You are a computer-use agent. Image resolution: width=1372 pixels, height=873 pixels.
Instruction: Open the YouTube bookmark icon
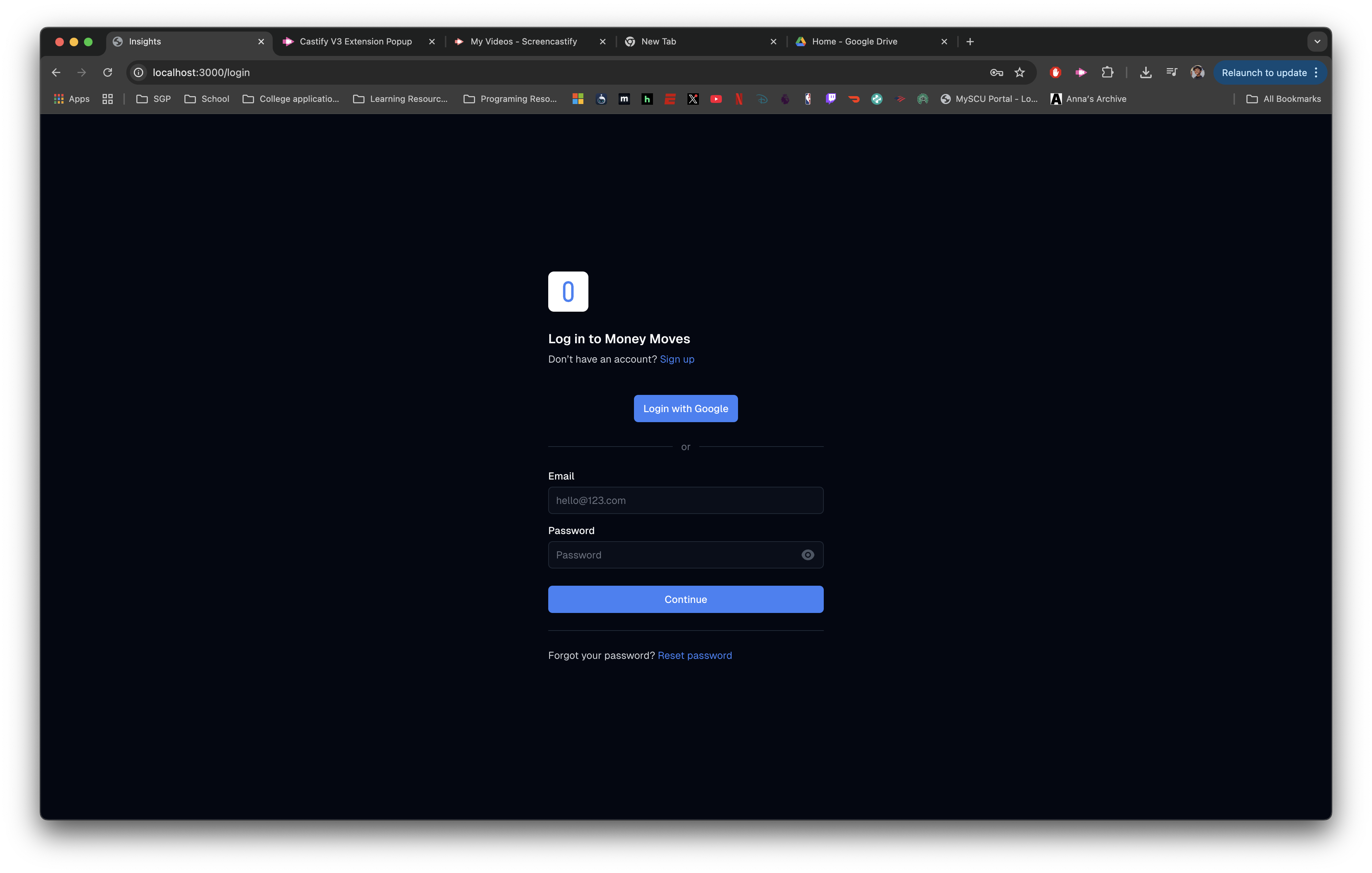tap(716, 99)
